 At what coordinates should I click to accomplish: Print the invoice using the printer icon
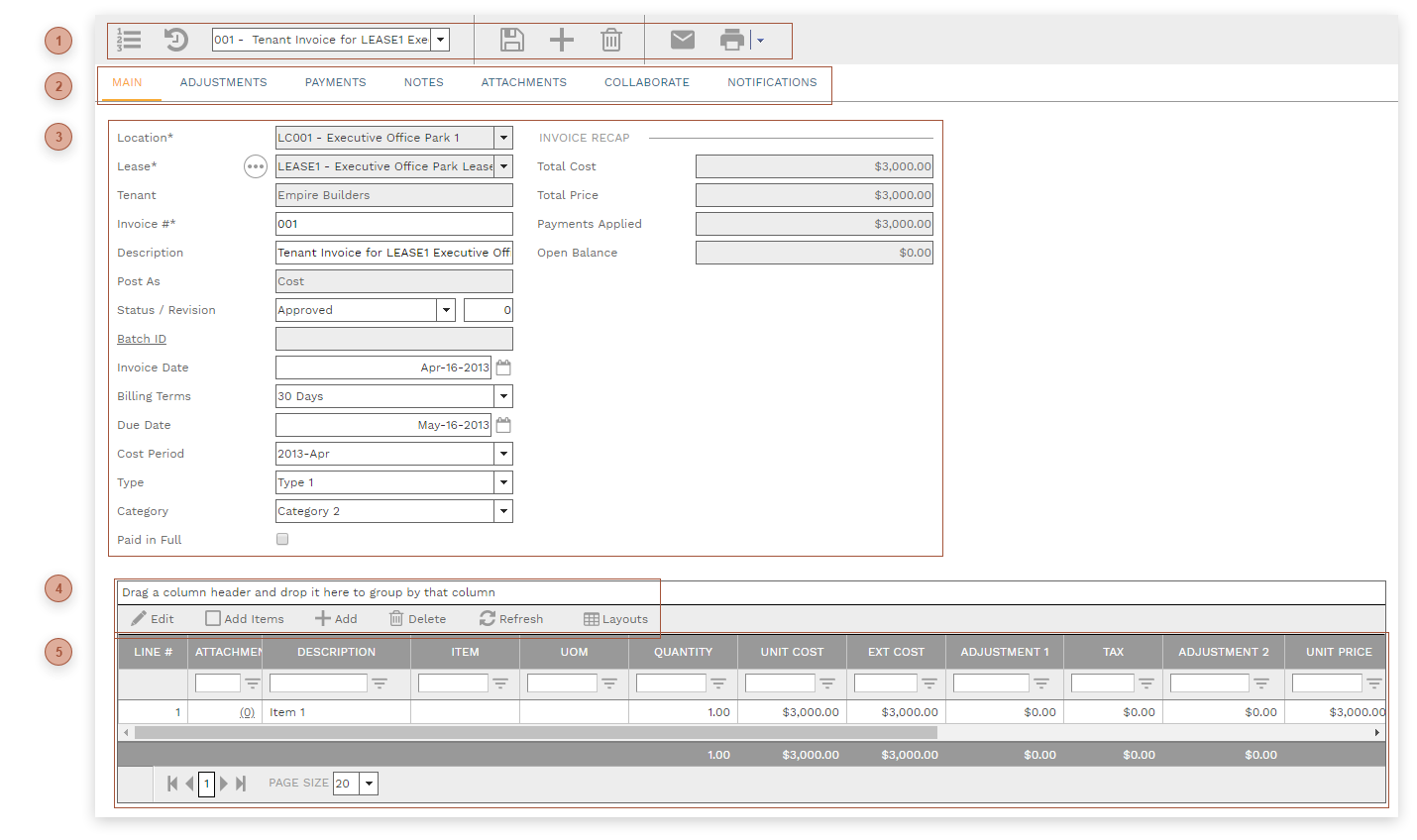(x=731, y=40)
